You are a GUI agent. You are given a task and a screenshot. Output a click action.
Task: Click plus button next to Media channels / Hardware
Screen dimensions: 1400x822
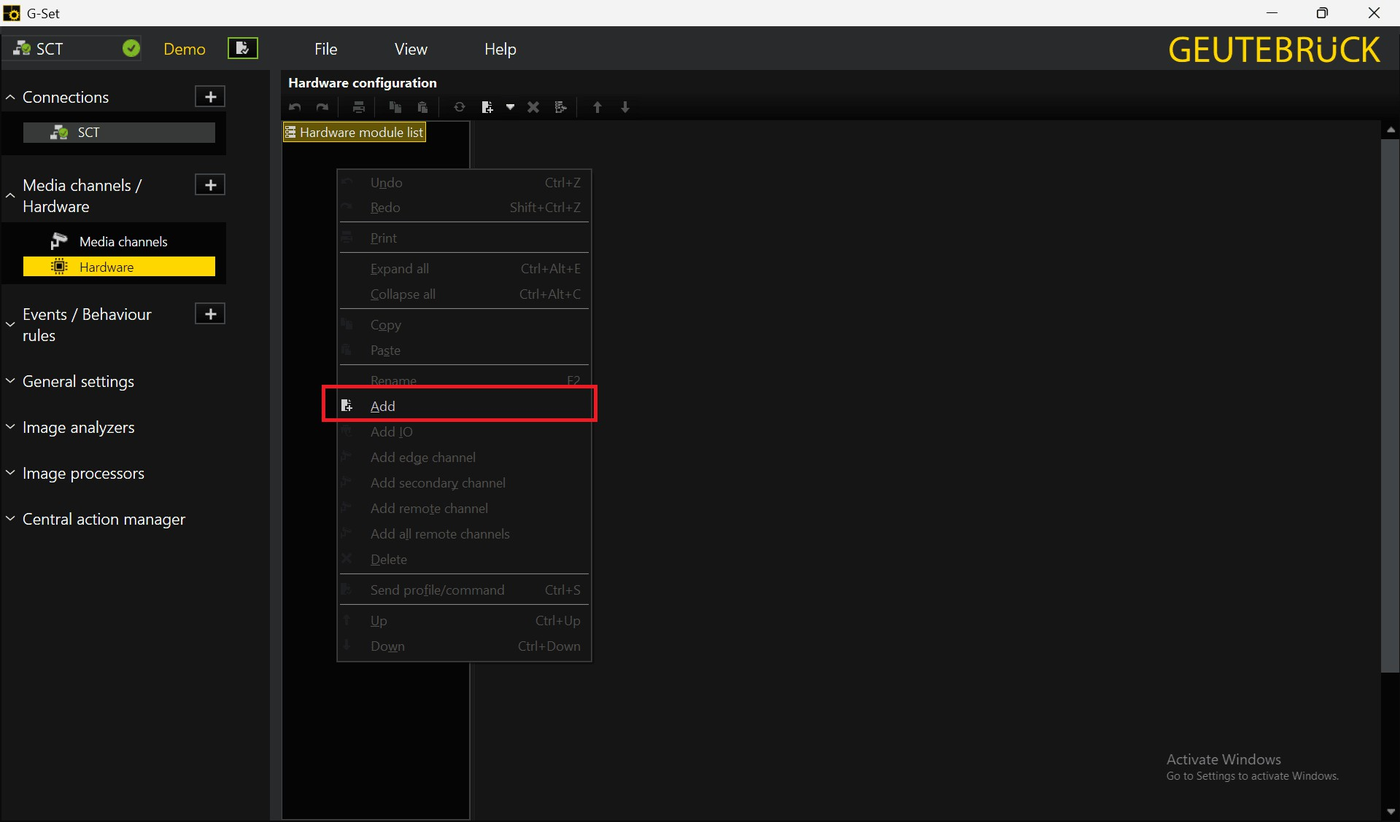click(210, 185)
